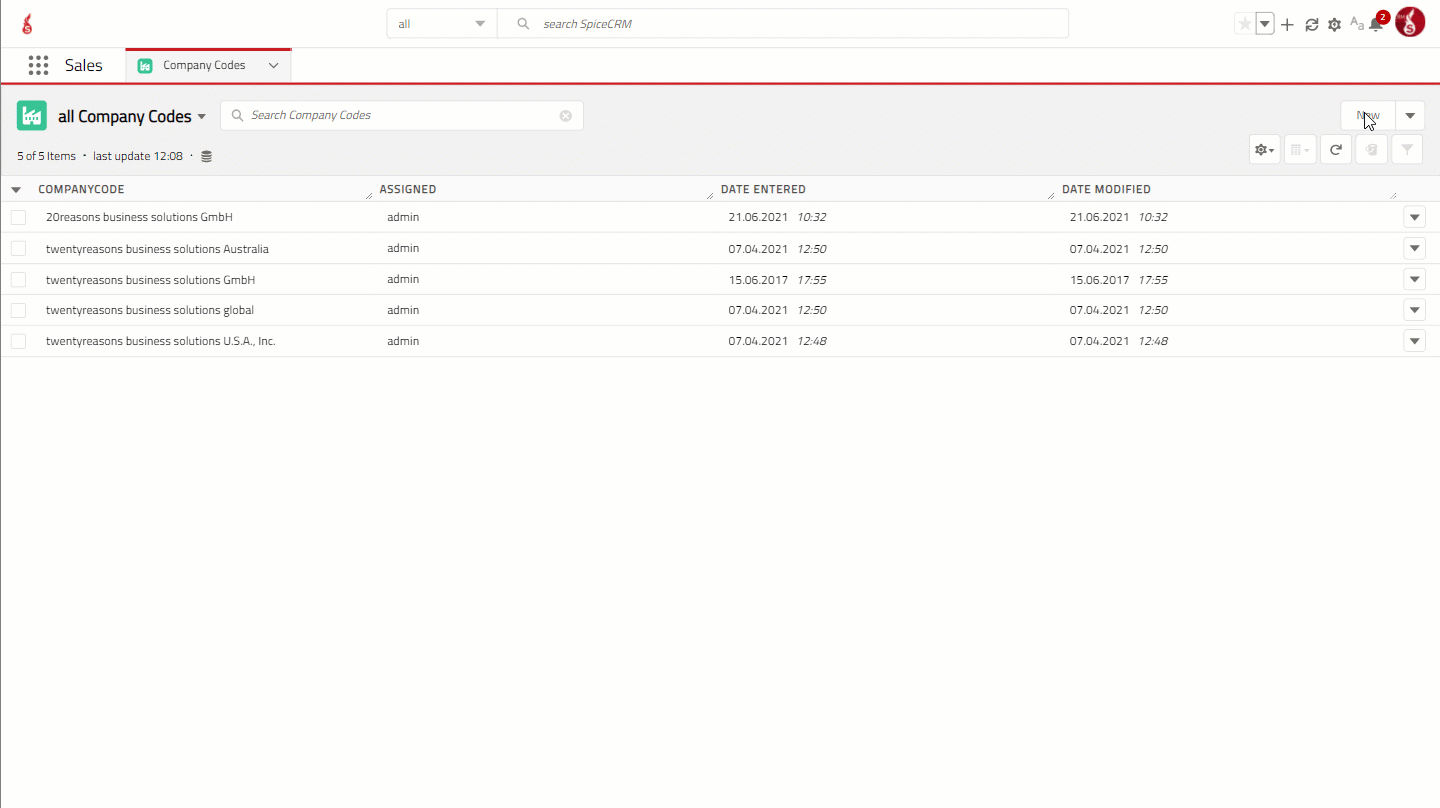
Task: Check the checkbox for 20reasons business solutions GmbH
Action: click(18, 217)
